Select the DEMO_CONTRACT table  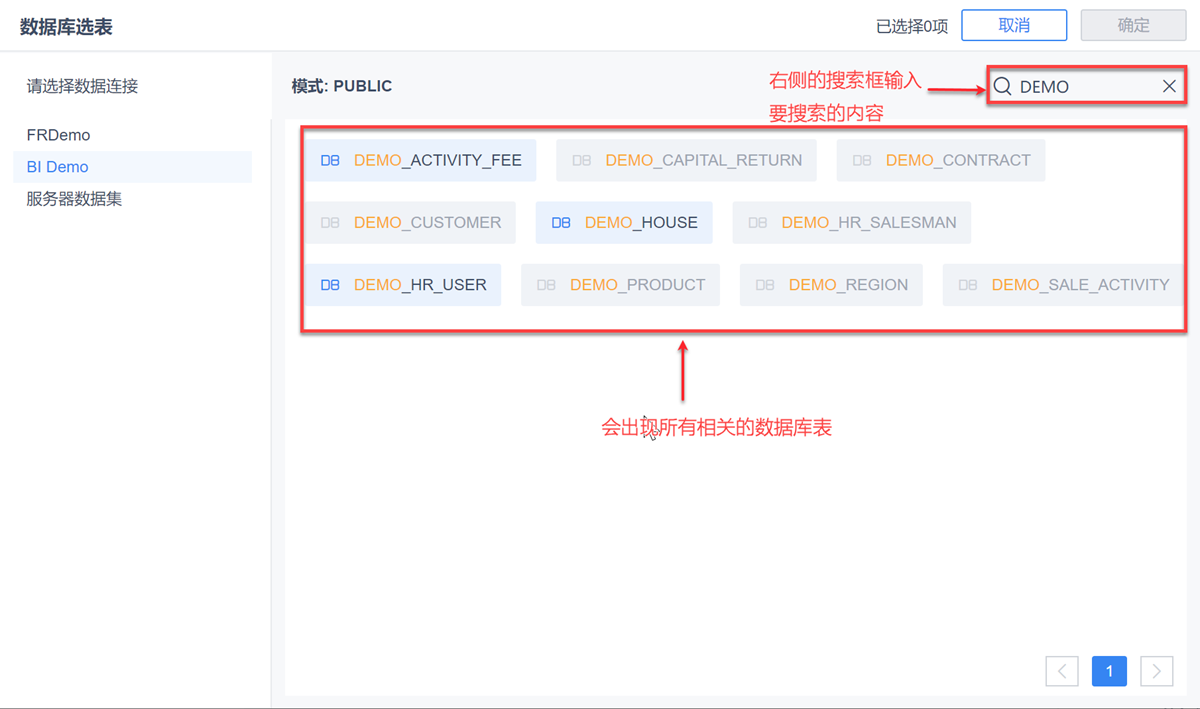pos(941,160)
